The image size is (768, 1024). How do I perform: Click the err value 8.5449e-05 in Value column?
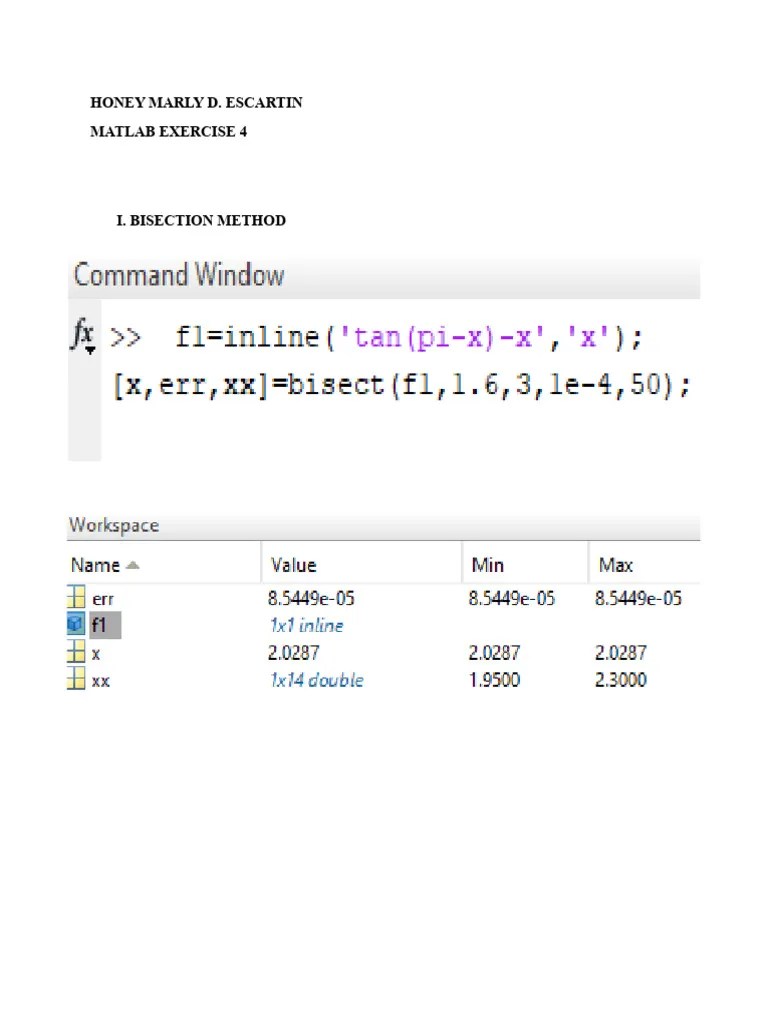coord(311,598)
